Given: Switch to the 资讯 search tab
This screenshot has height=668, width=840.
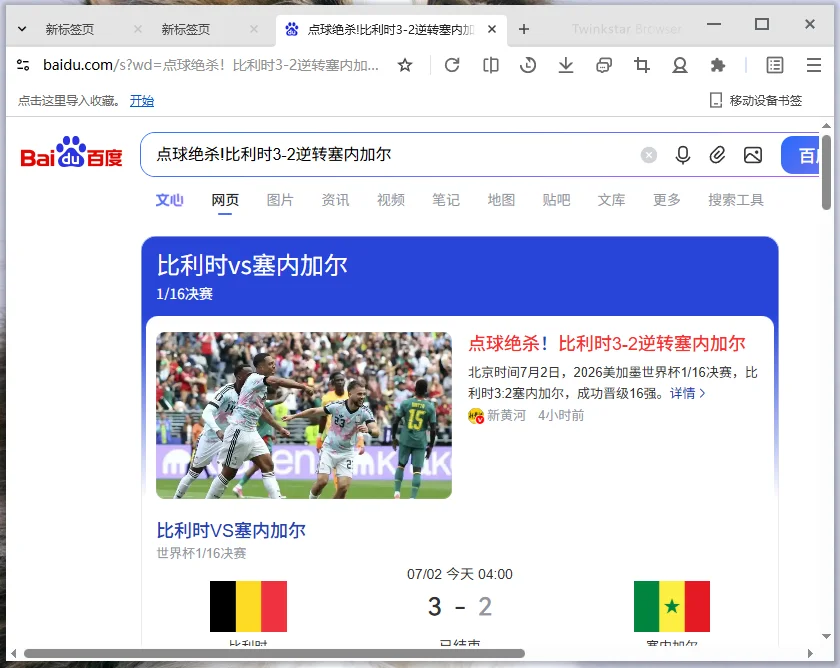Looking at the screenshot, I should pos(335,200).
